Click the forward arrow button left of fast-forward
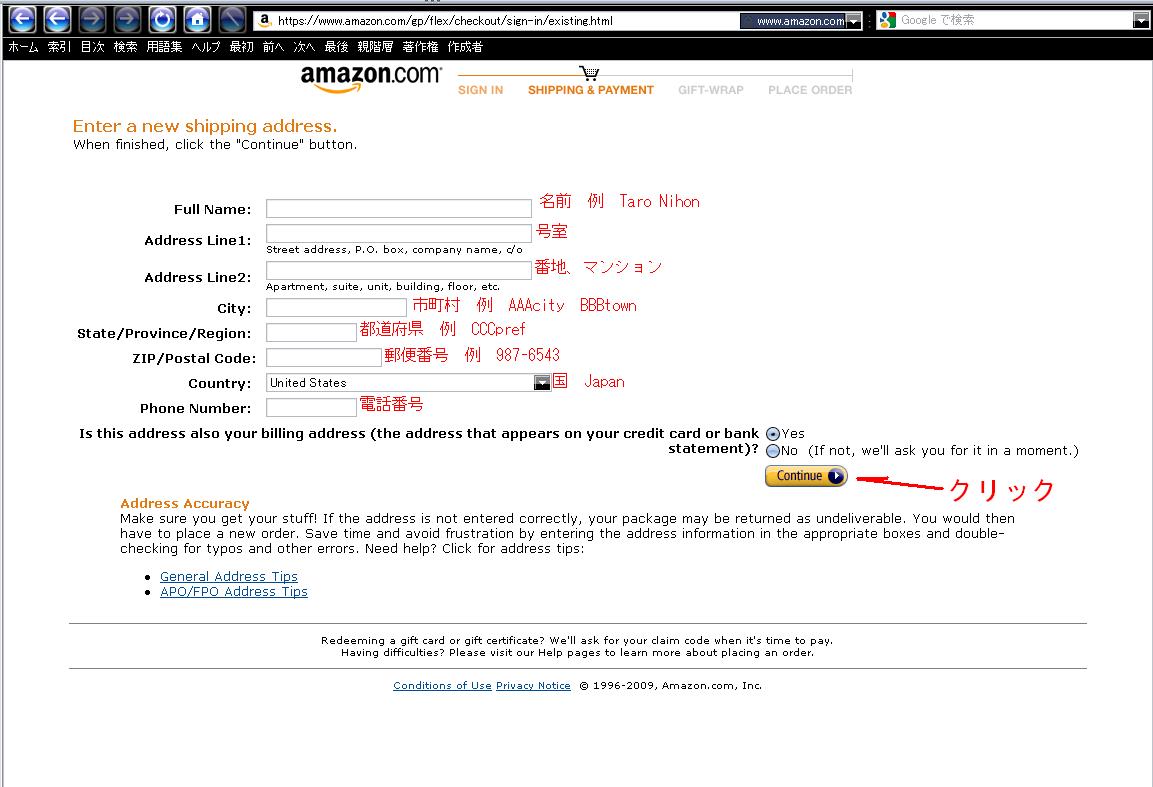 [92, 19]
